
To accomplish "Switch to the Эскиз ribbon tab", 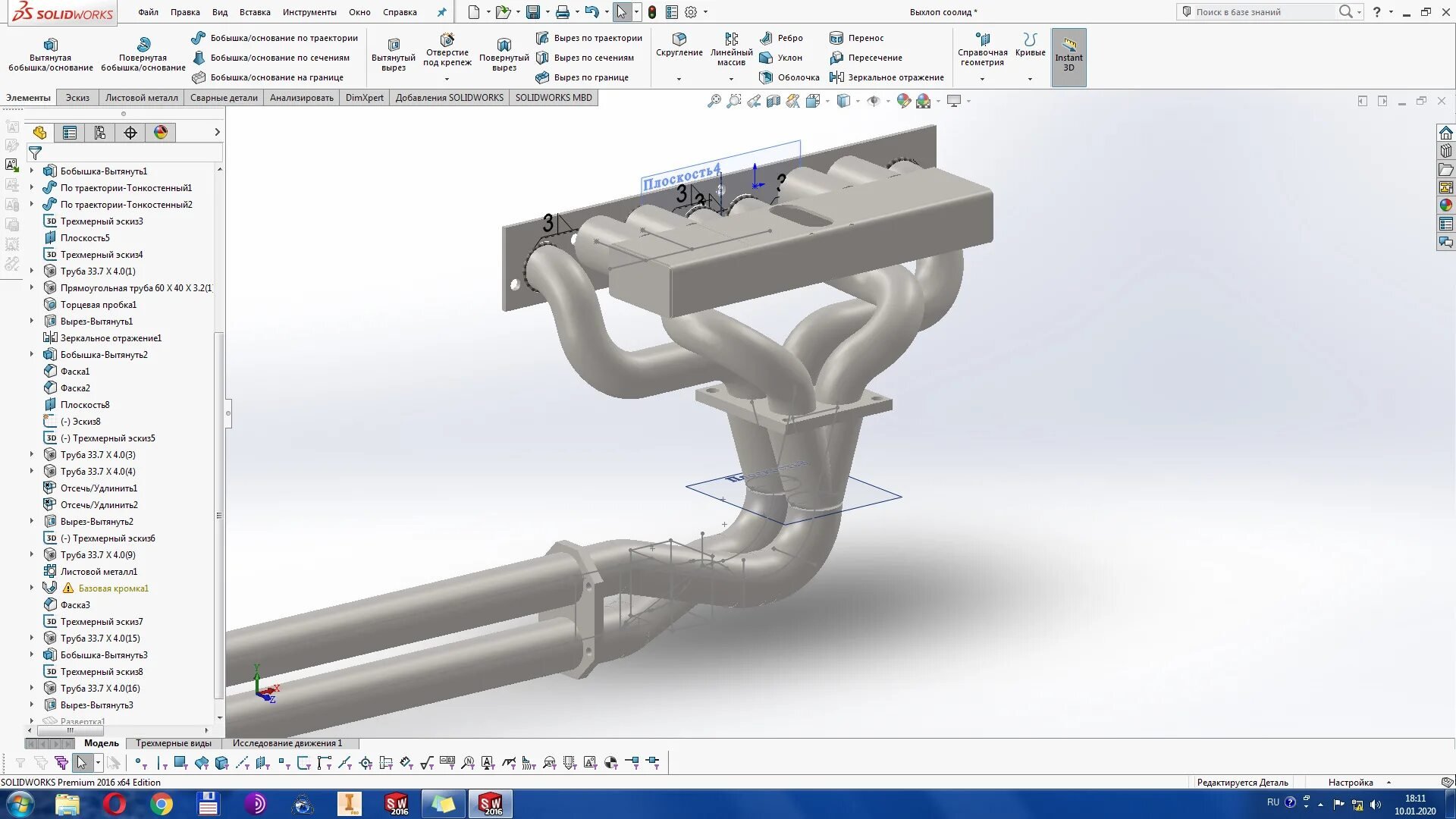I will tap(77, 98).
